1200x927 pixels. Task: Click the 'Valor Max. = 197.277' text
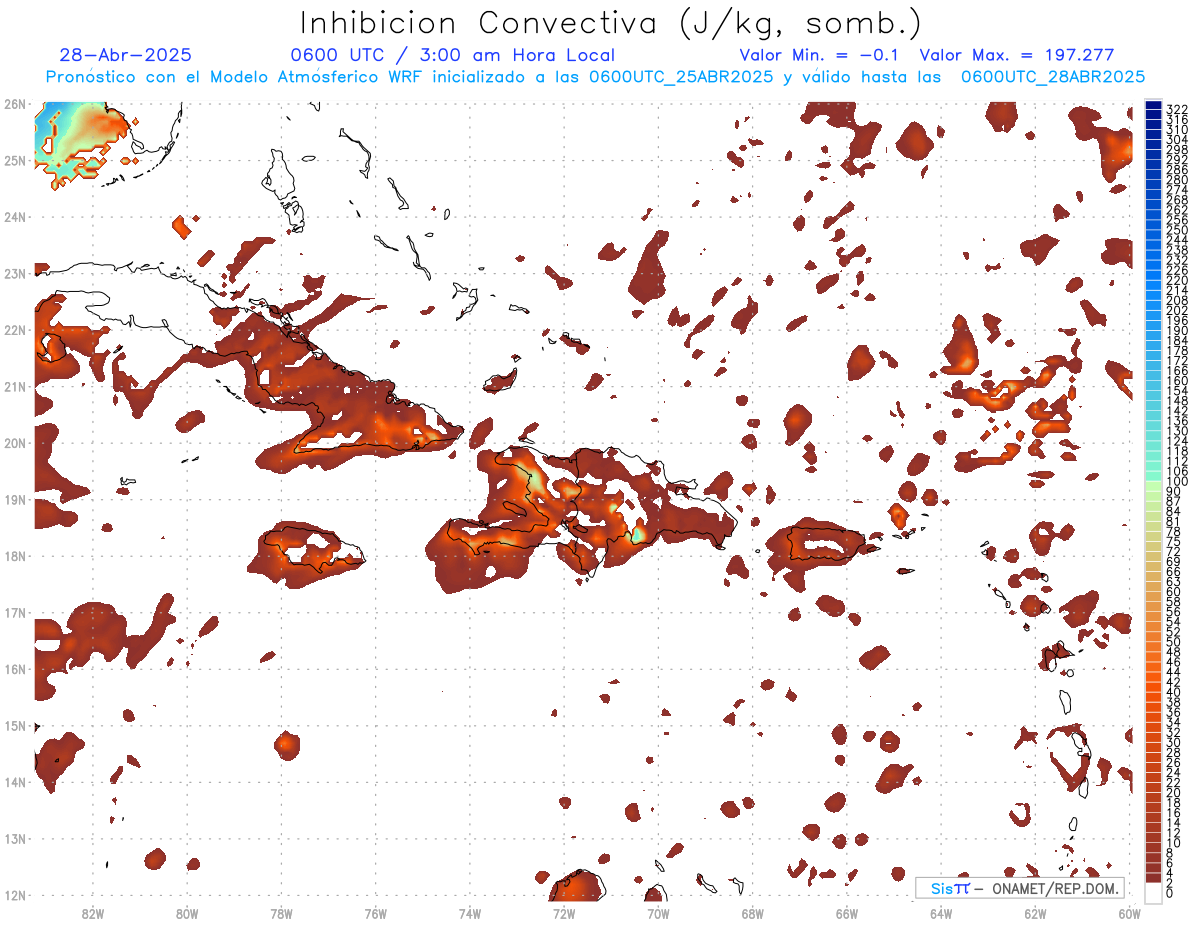pyautogui.click(x=1016, y=55)
